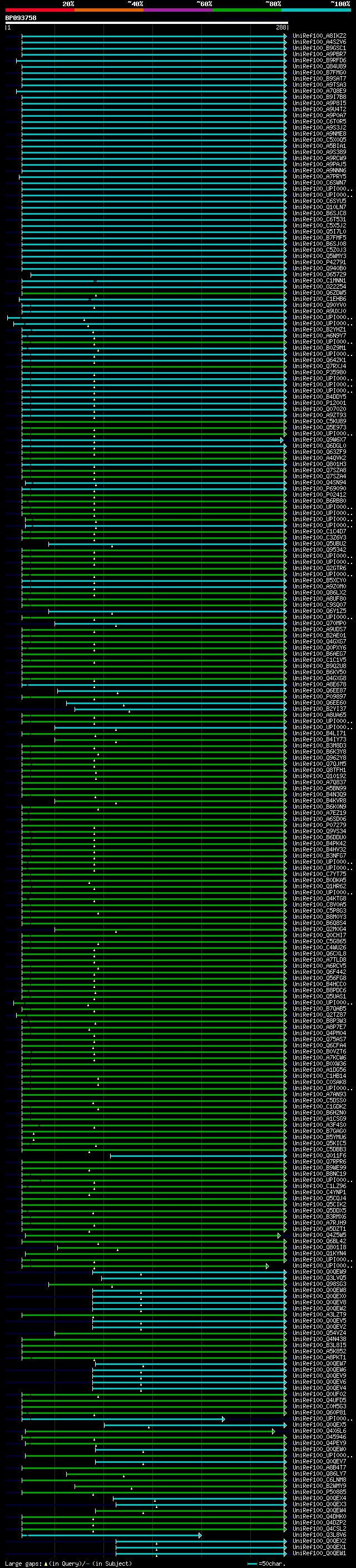The image size is (356, 1568).
Task: Click the UniRef100_B2Y137 label
Action: [319, 709]
